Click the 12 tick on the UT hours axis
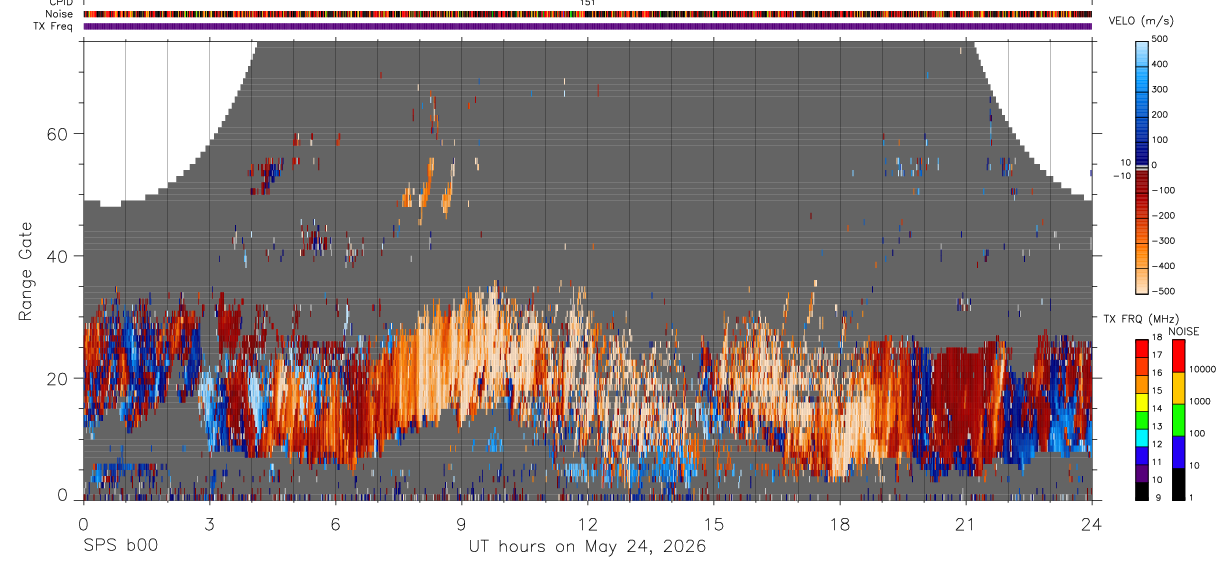 [x=588, y=524]
